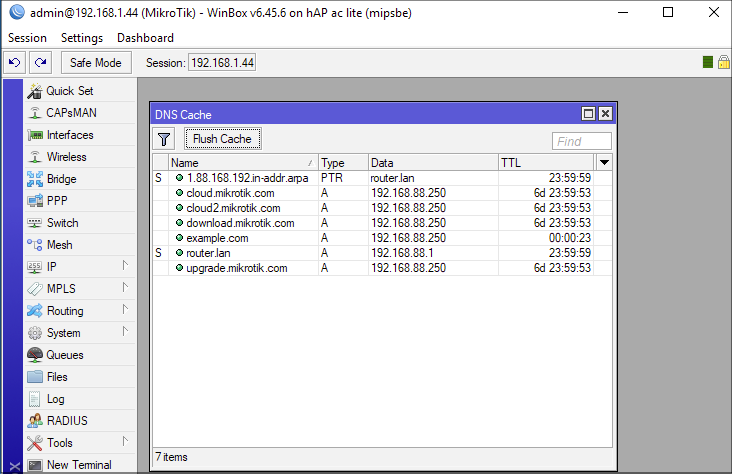The width and height of the screenshot is (732, 474).
Task: Click the Find search field
Action: (x=582, y=141)
